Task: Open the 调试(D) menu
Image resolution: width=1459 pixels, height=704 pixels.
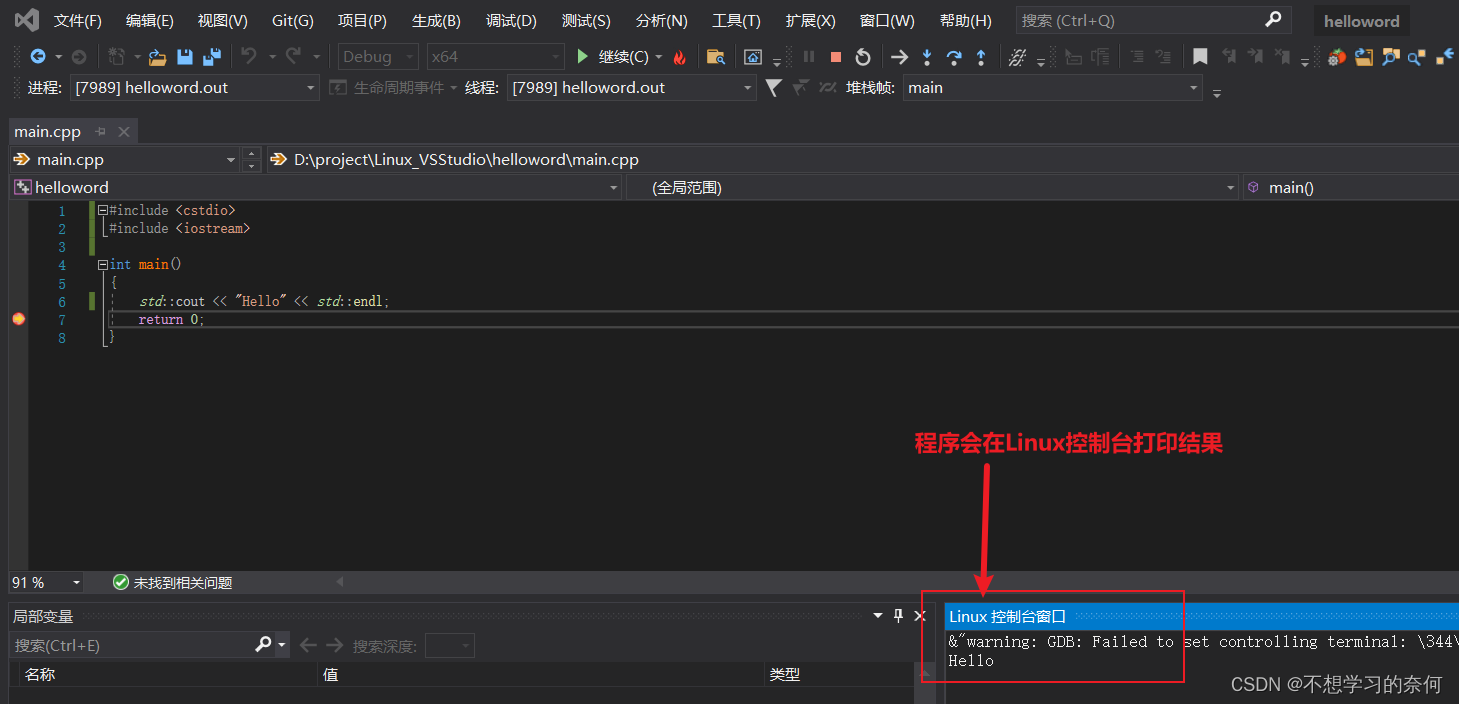Action: pos(511,21)
